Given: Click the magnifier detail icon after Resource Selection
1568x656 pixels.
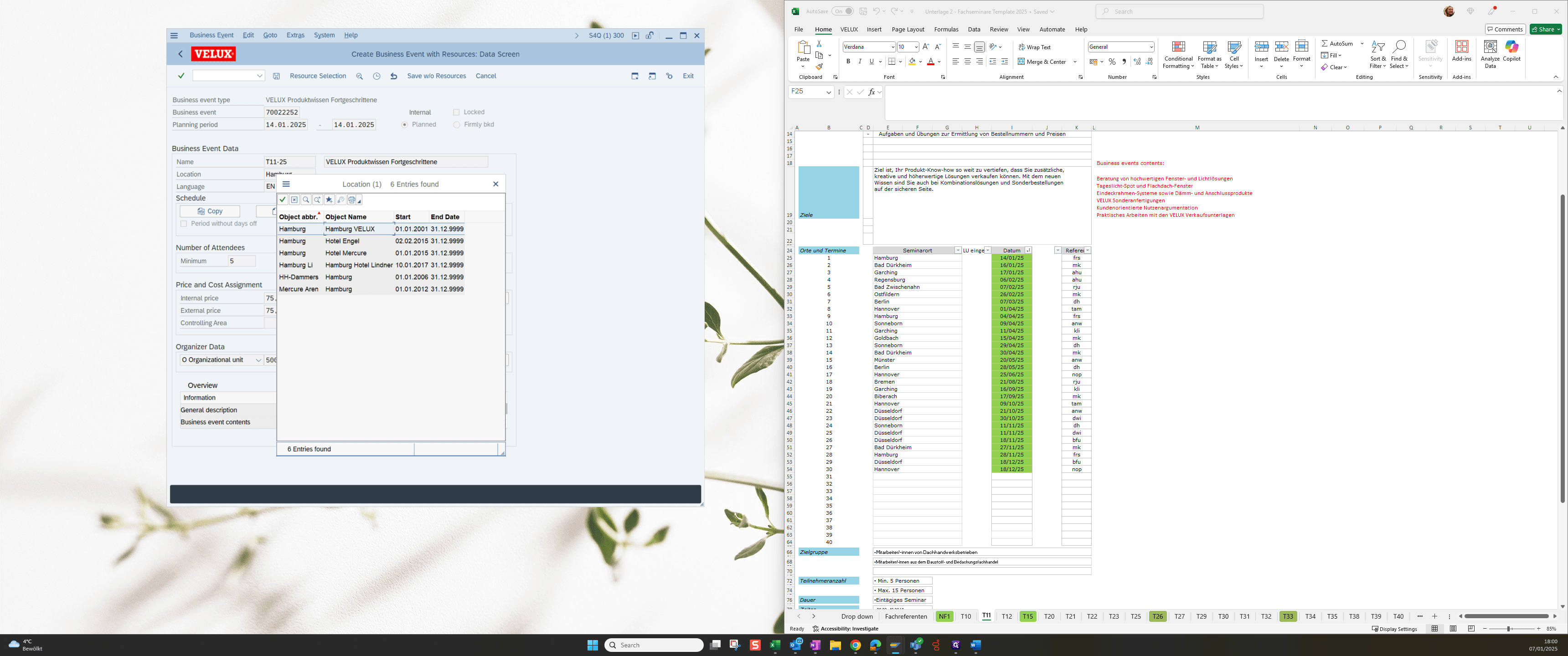Looking at the screenshot, I should tap(360, 76).
